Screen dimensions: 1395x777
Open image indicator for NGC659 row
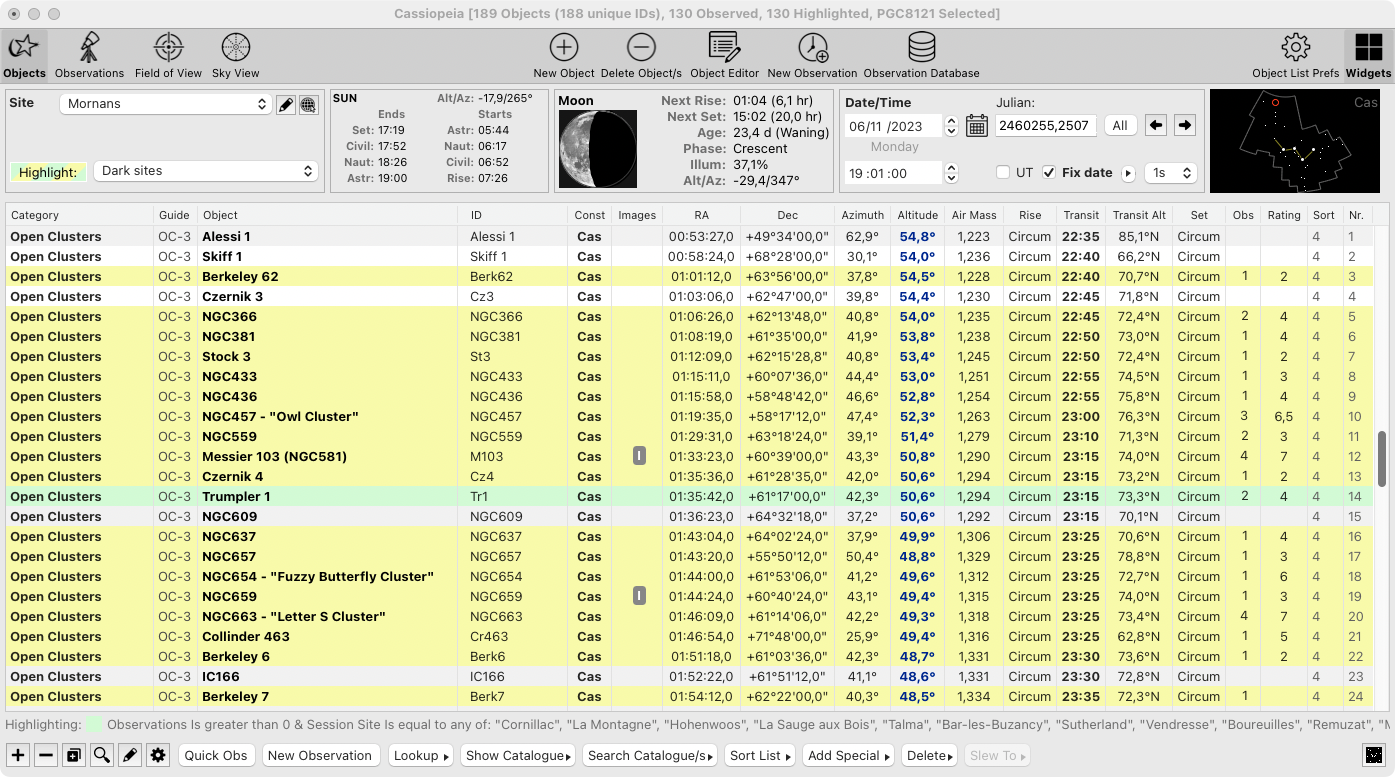point(639,596)
